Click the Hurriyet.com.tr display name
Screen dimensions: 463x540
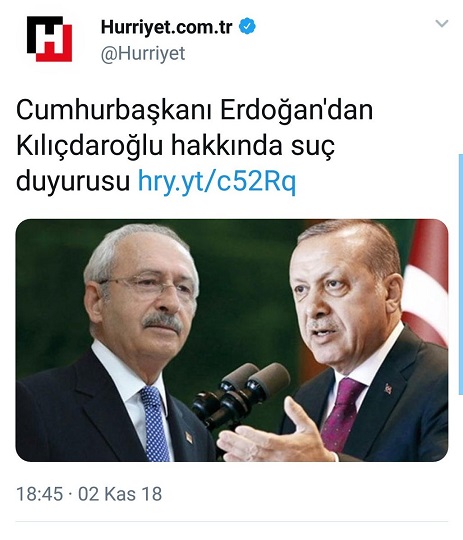point(166,27)
